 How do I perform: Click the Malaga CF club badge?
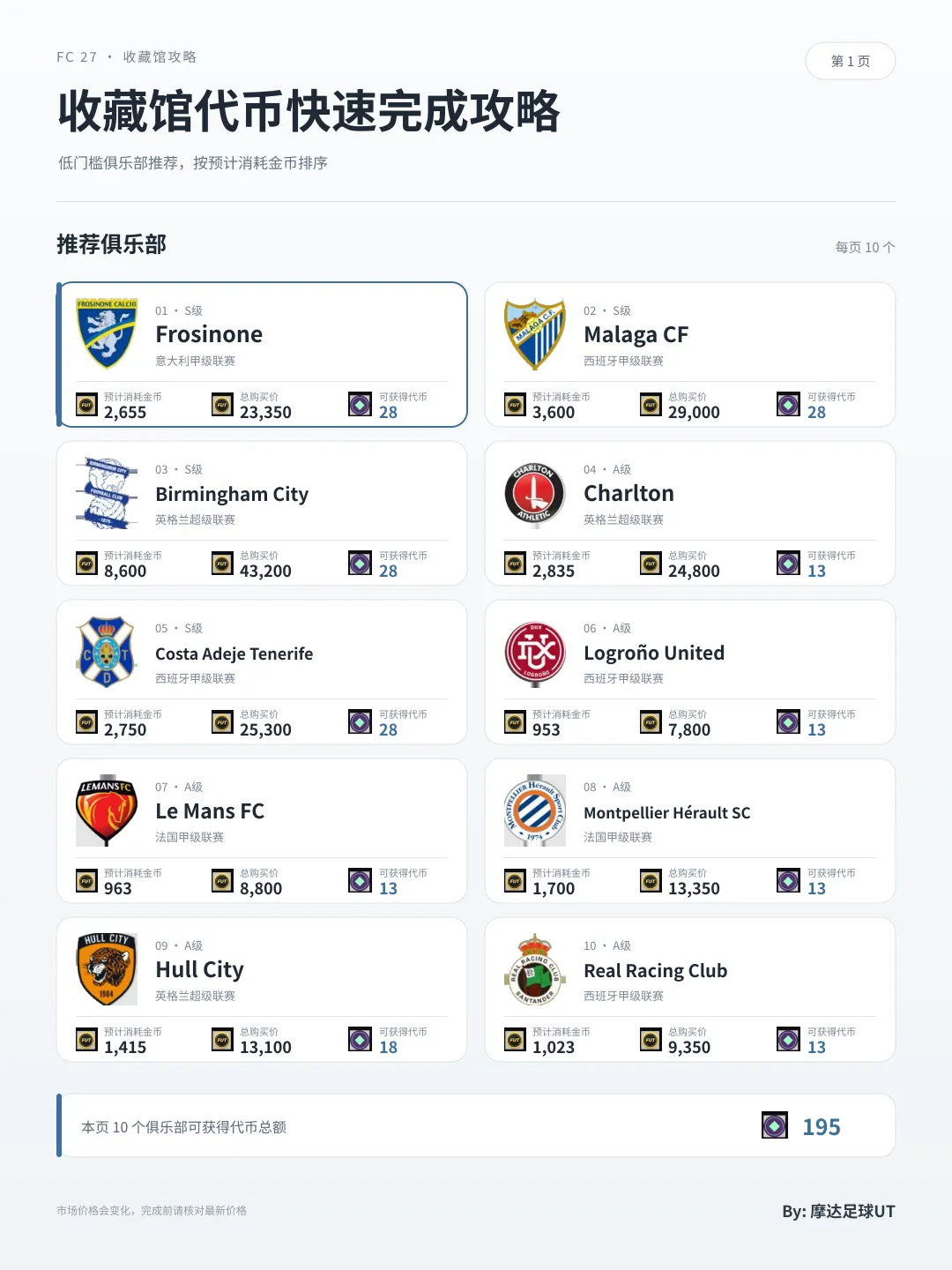click(535, 334)
